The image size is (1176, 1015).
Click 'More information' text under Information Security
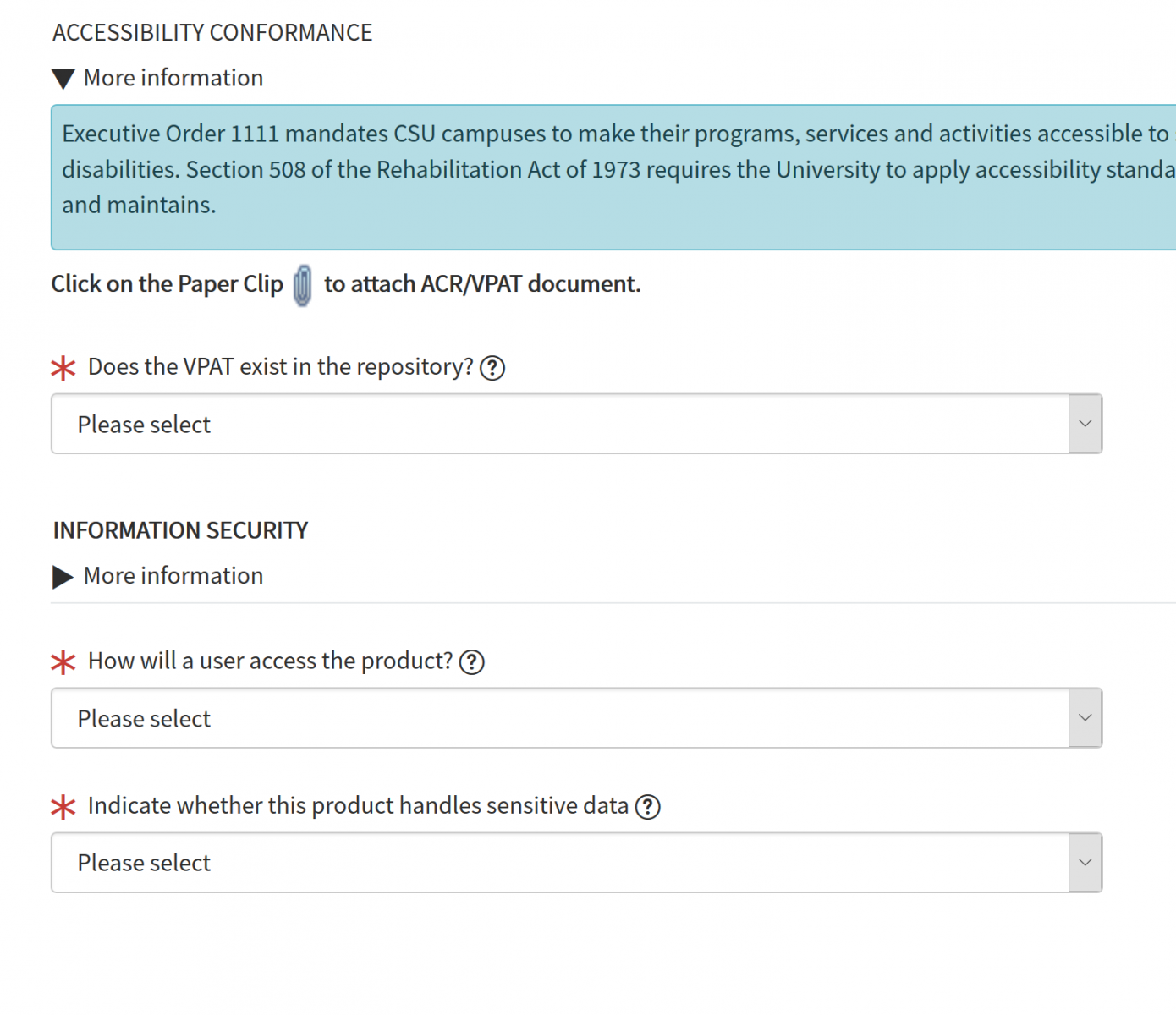click(173, 576)
